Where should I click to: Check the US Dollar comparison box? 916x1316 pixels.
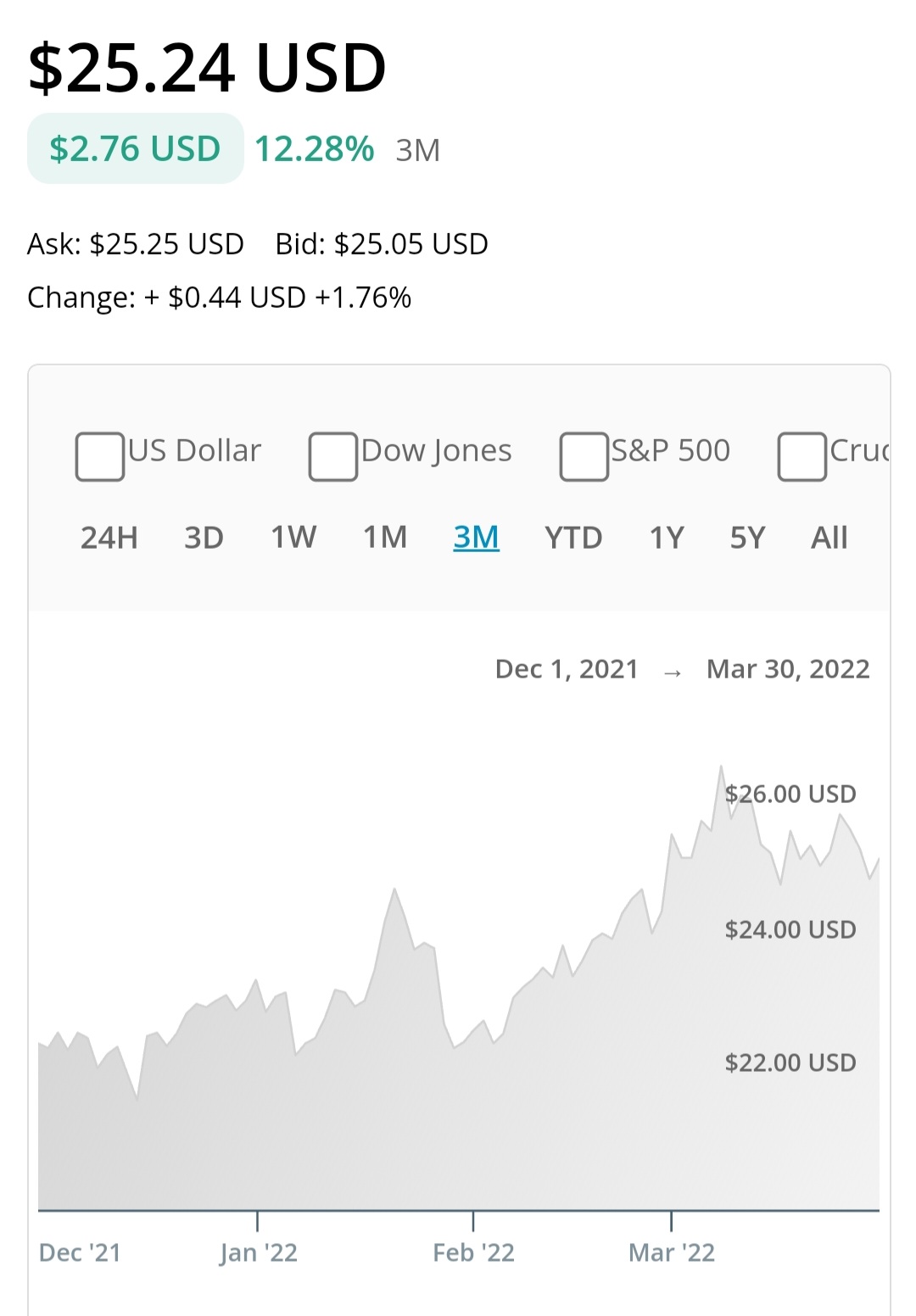coord(100,456)
